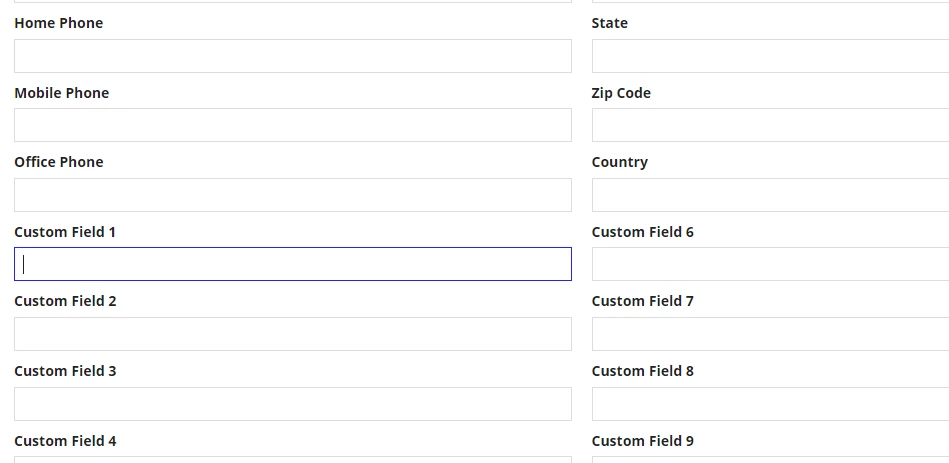This screenshot has height=463, width=949.
Task: Focus the Home Phone input field
Action: (293, 56)
